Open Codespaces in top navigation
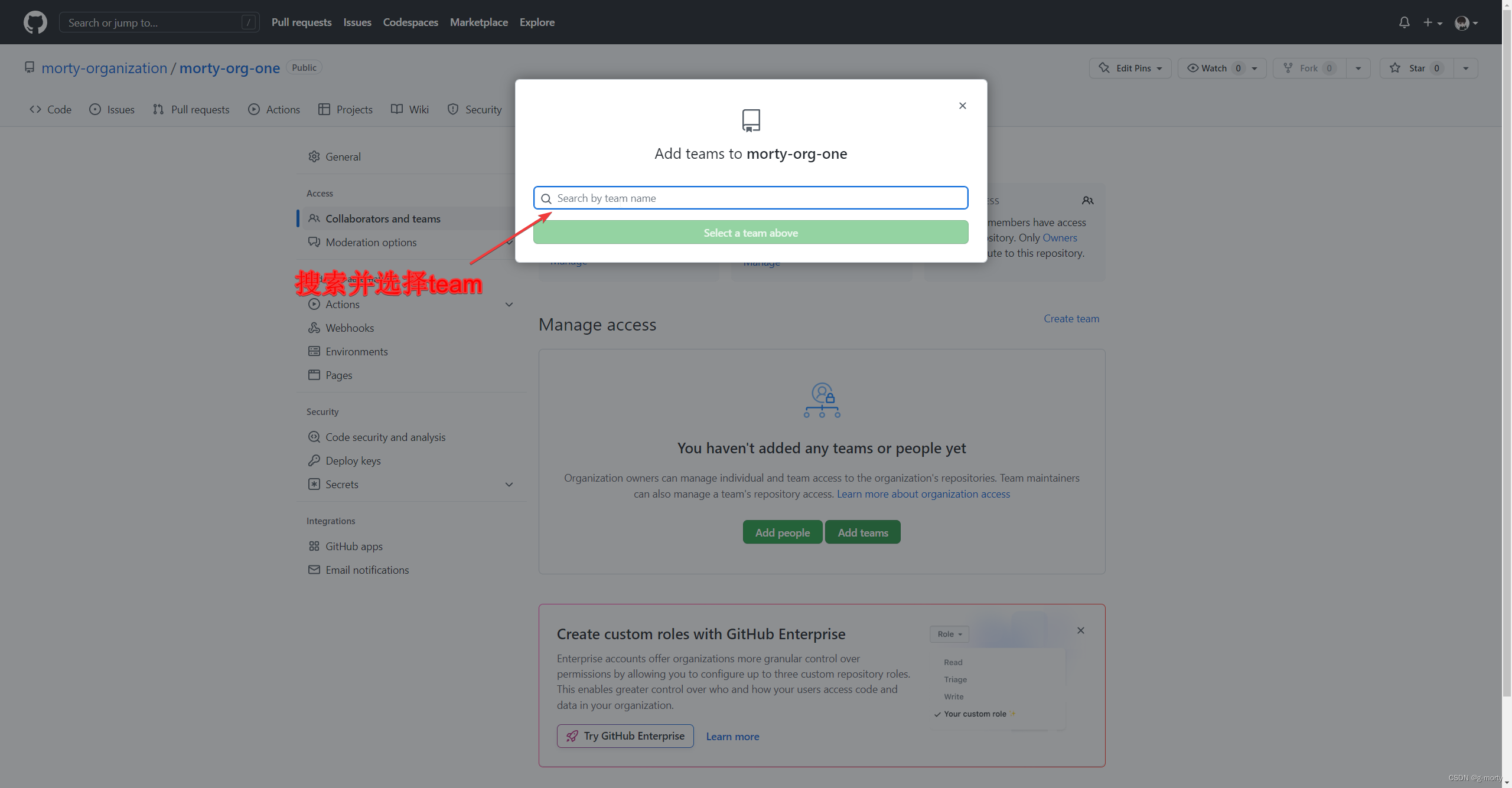 (x=410, y=22)
